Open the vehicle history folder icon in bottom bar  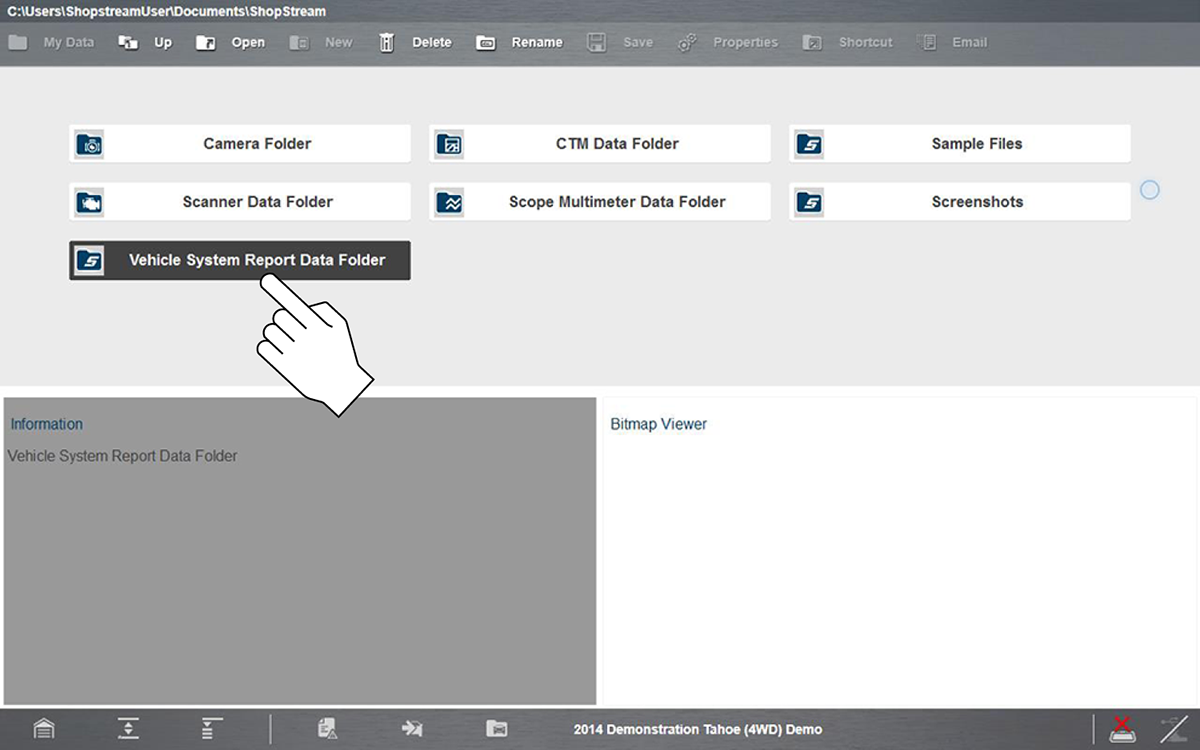(x=497, y=729)
